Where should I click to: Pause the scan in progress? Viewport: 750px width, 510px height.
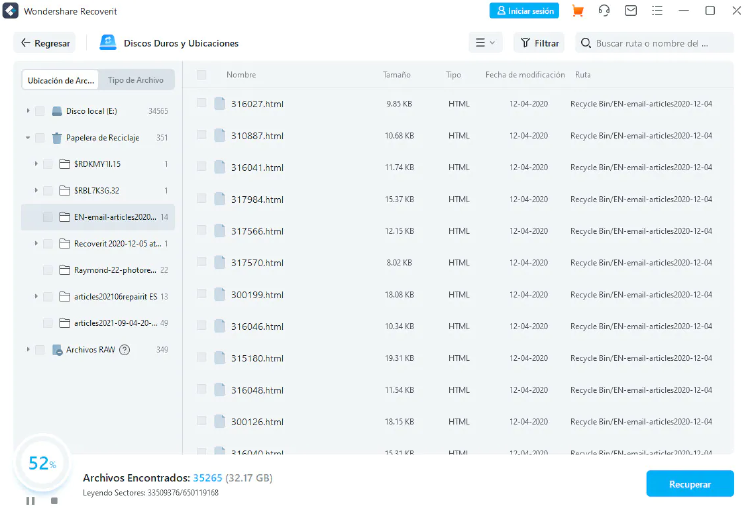[x=30, y=500]
